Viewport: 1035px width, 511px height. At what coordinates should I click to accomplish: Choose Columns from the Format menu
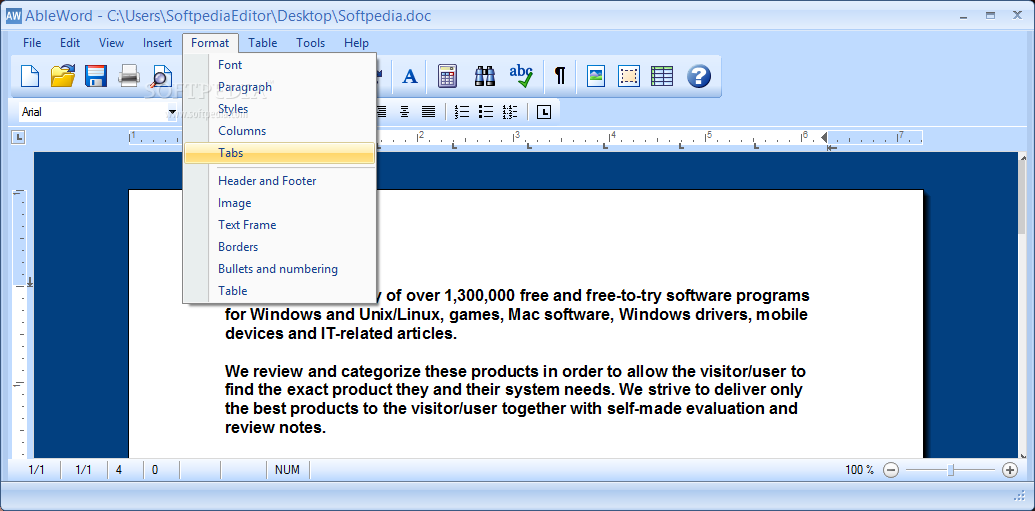point(279,131)
